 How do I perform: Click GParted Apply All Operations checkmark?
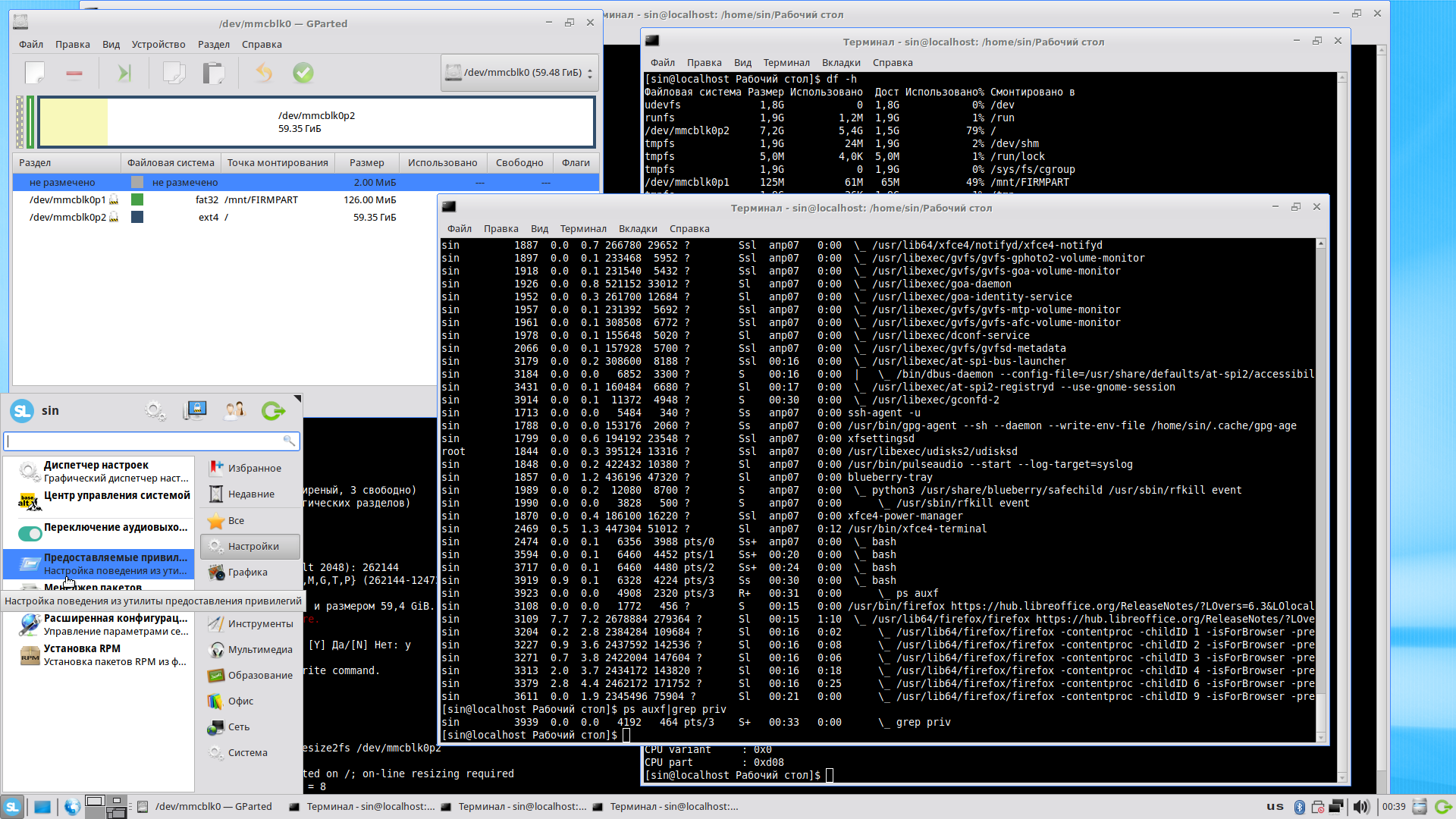[x=303, y=73]
